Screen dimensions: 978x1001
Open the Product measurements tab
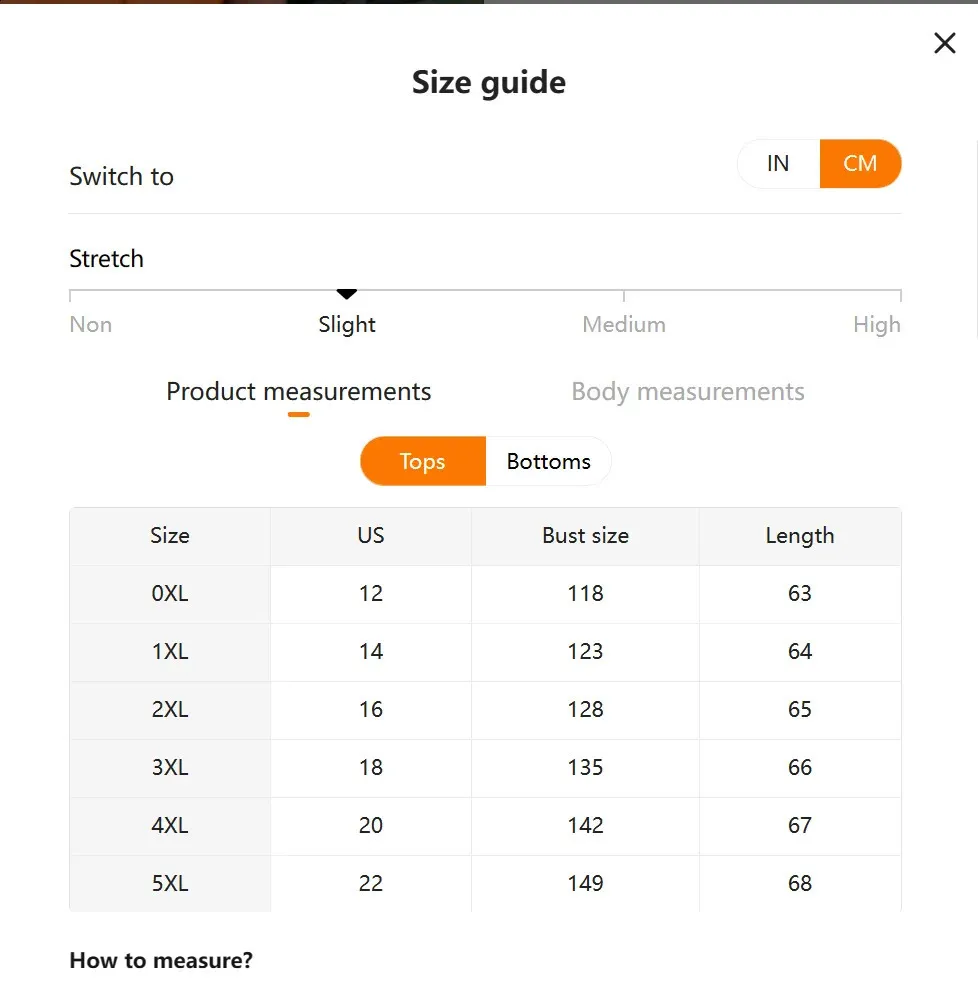(x=298, y=391)
